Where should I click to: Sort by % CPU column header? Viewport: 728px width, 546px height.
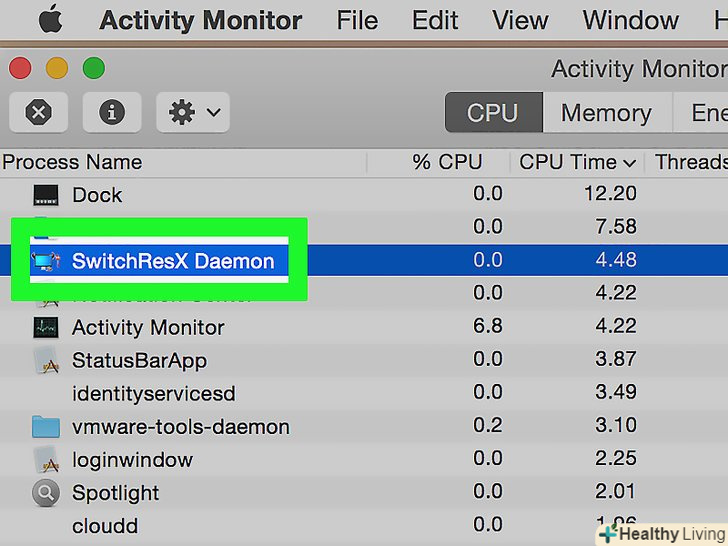pos(447,162)
